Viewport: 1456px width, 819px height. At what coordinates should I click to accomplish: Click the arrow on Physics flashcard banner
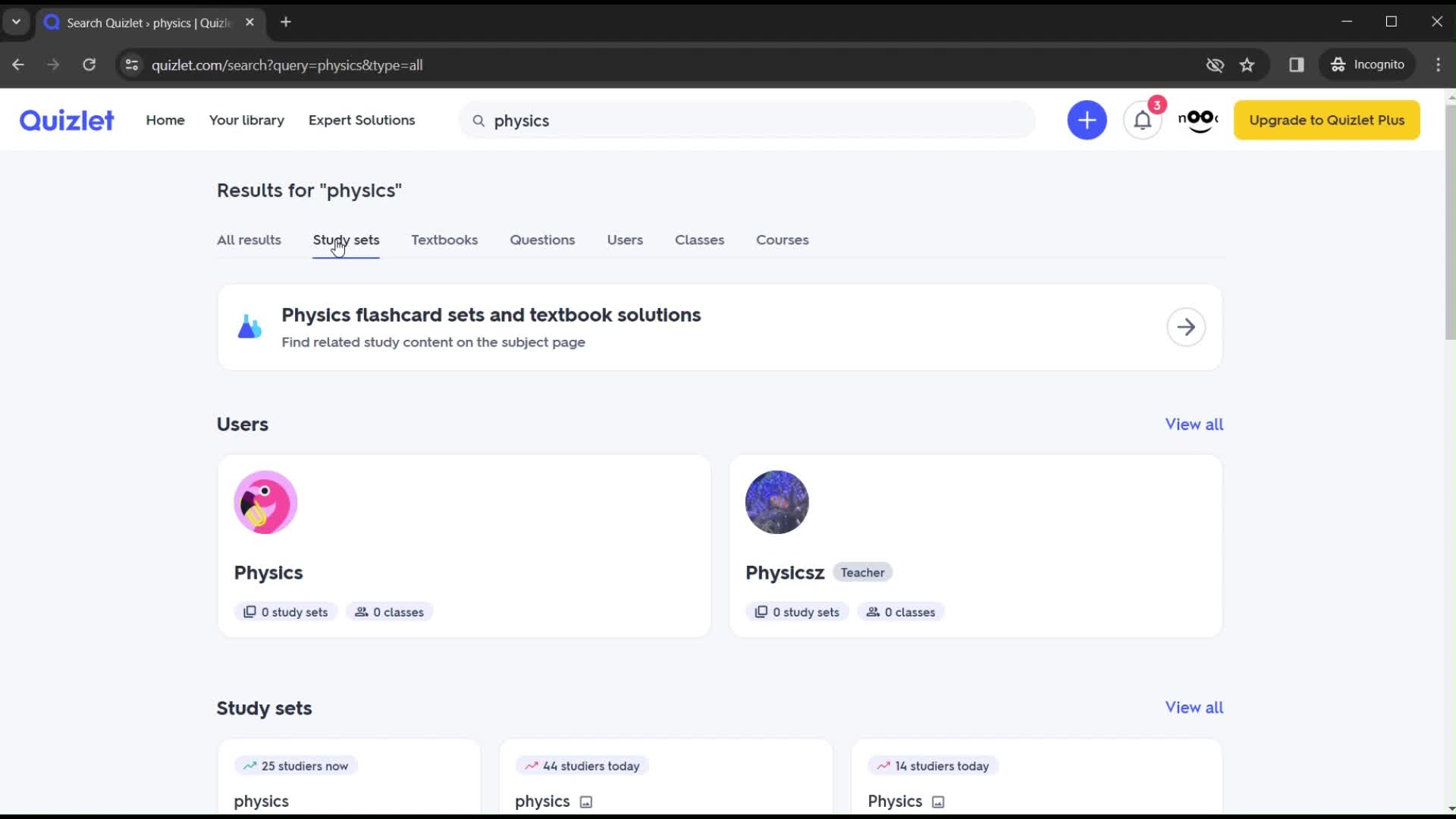tap(1186, 327)
